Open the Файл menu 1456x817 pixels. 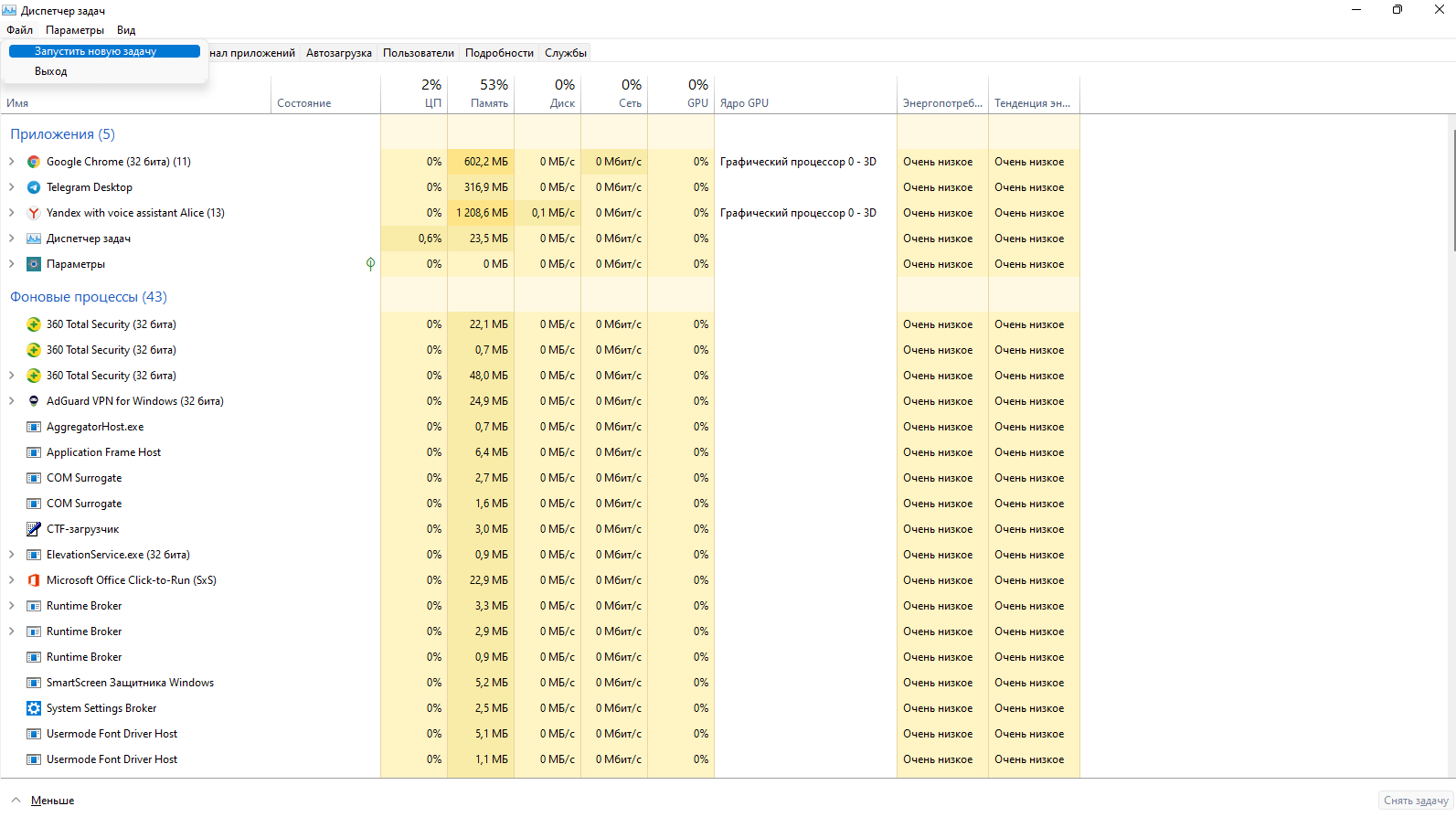[19, 30]
